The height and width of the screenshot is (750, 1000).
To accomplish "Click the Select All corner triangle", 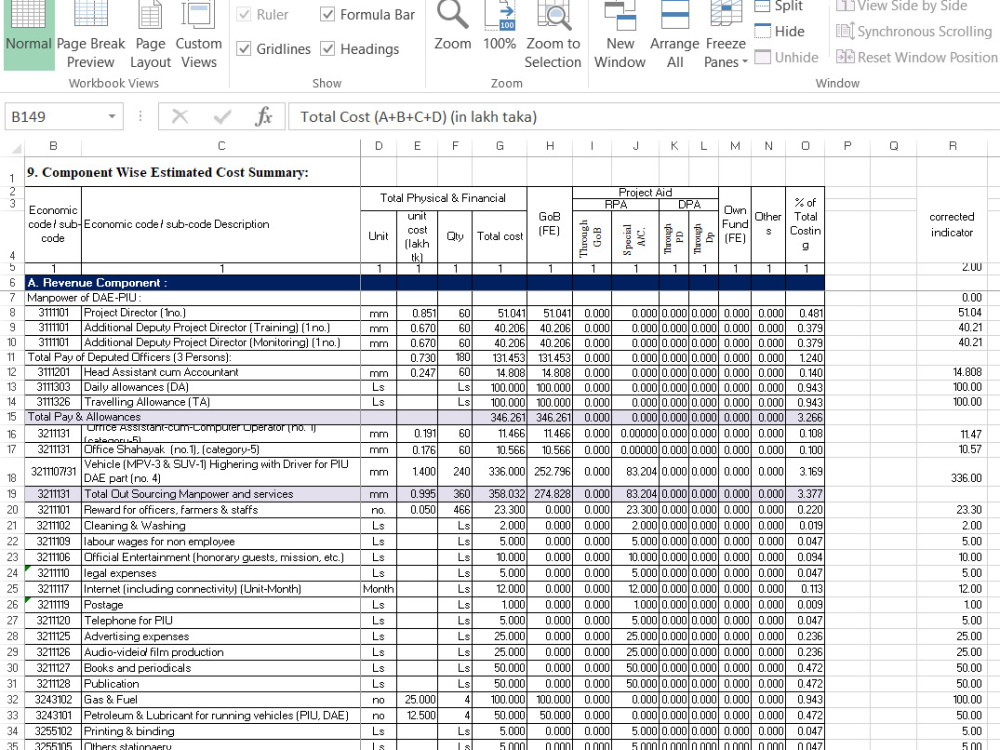I will (15, 147).
